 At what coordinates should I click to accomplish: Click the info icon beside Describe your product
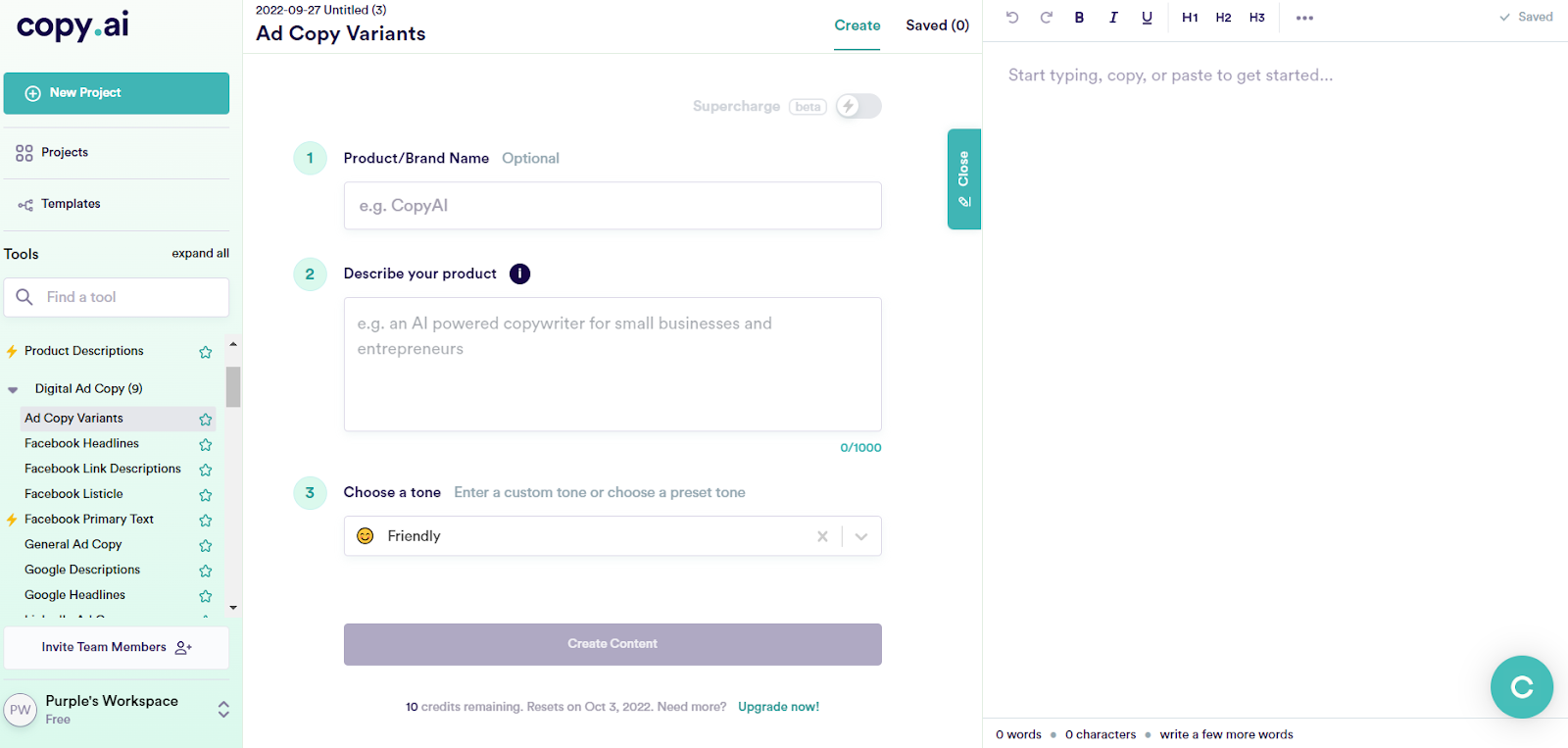[519, 274]
